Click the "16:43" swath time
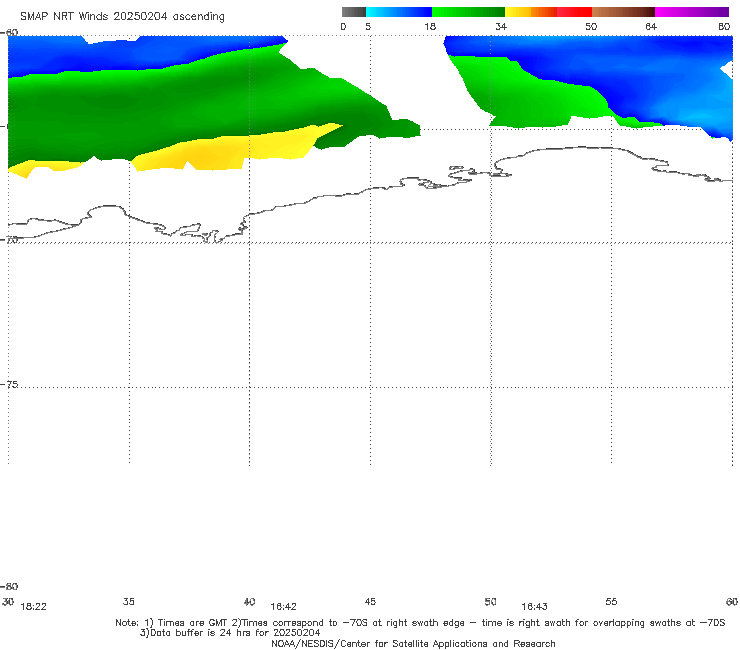The width and height of the screenshot is (740, 650). pyautogui.click(x=534, y=607)
